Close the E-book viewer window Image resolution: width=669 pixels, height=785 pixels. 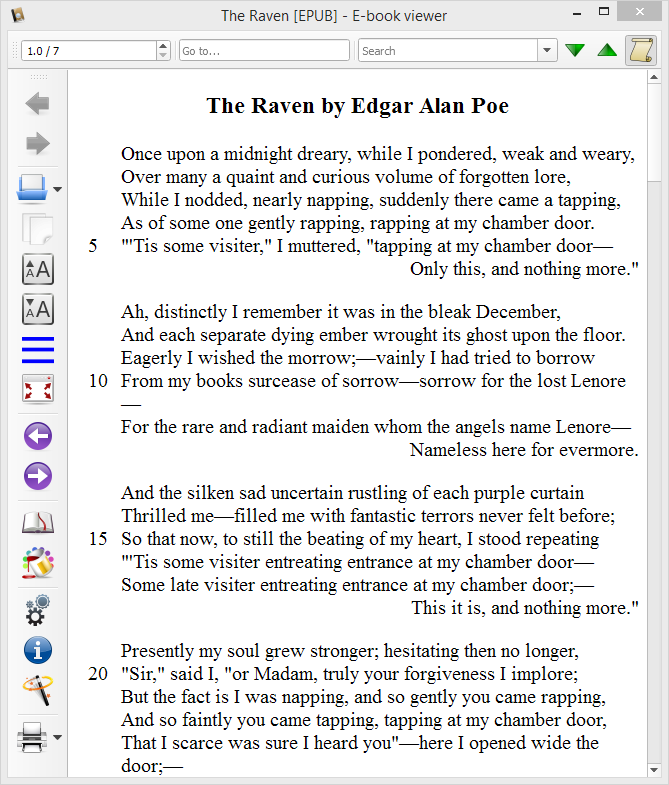pos(639,12)
